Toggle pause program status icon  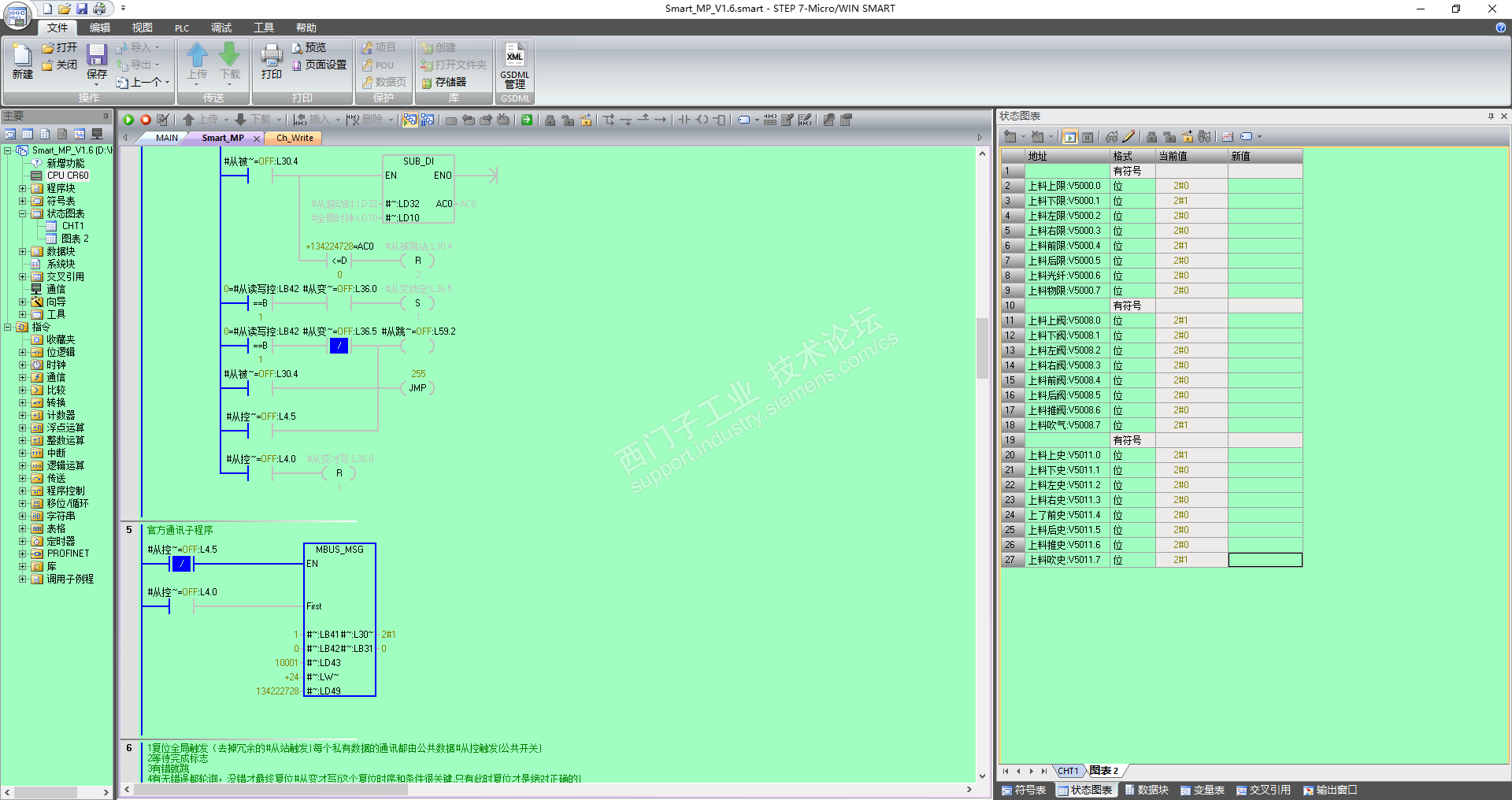[428, 120]
